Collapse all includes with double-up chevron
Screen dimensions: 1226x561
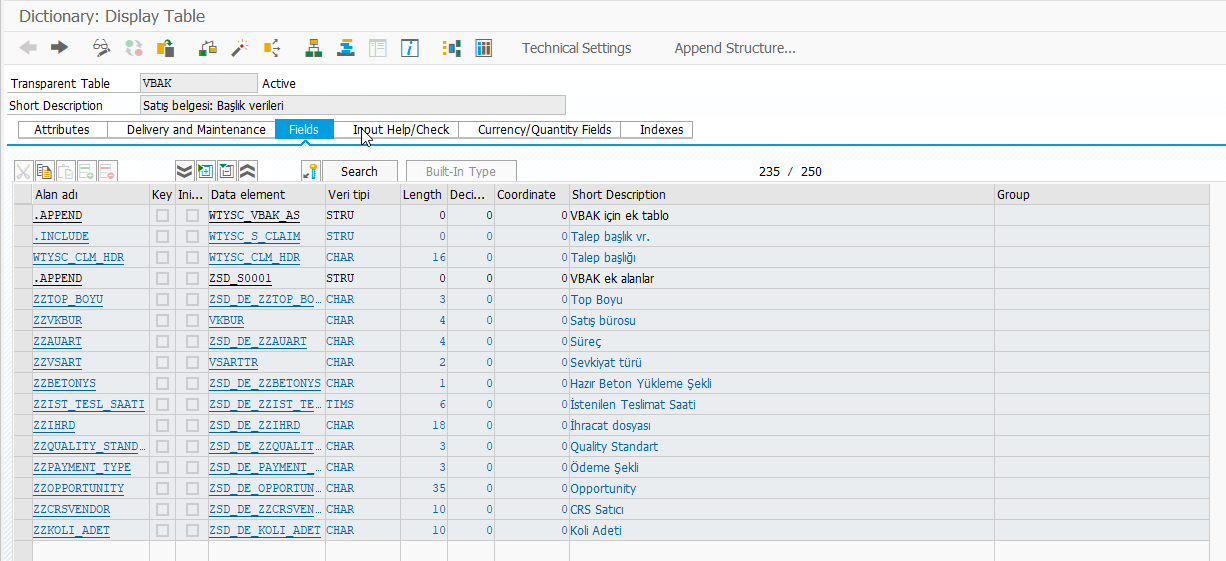coord(248,171)
